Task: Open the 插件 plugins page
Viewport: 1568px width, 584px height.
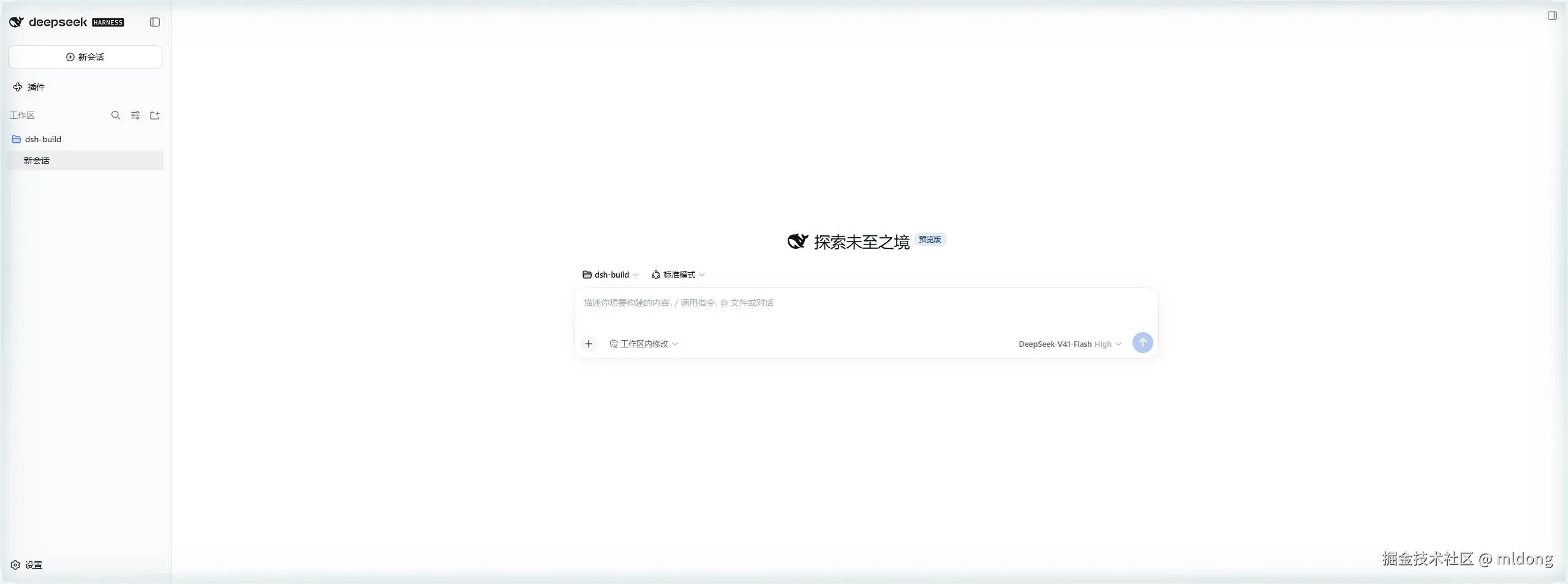Action: click(29, 87)
